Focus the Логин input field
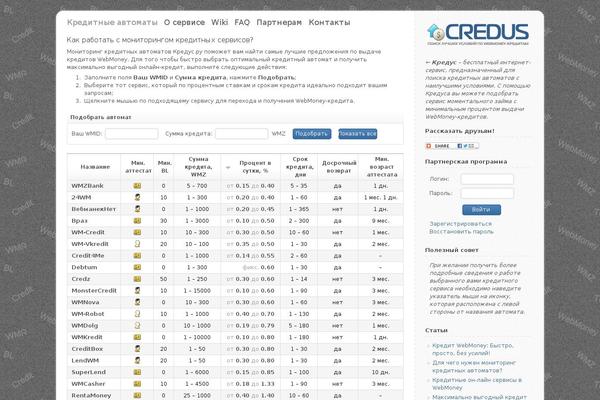600x400 pixels. tap(487, 179)
